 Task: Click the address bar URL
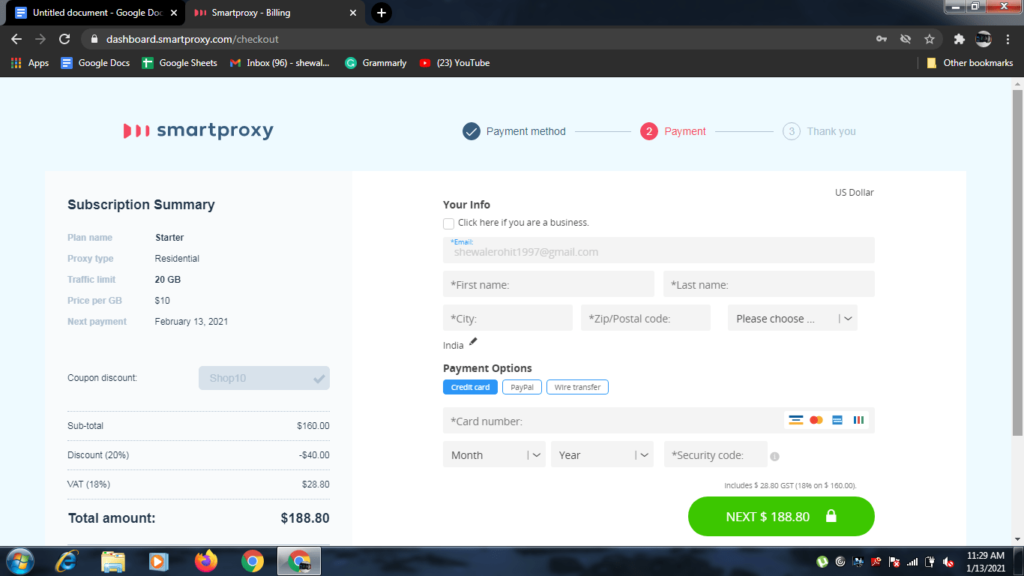click(193, 39)
